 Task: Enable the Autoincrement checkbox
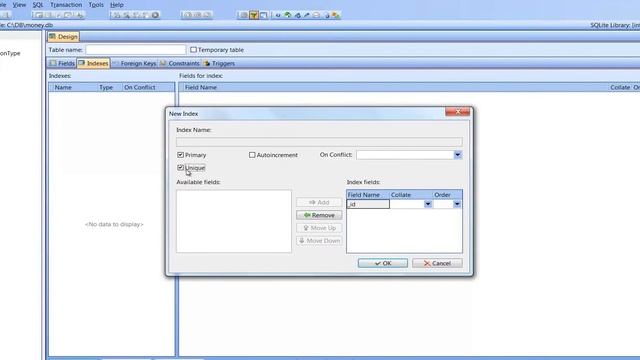(x=252, y=155)
